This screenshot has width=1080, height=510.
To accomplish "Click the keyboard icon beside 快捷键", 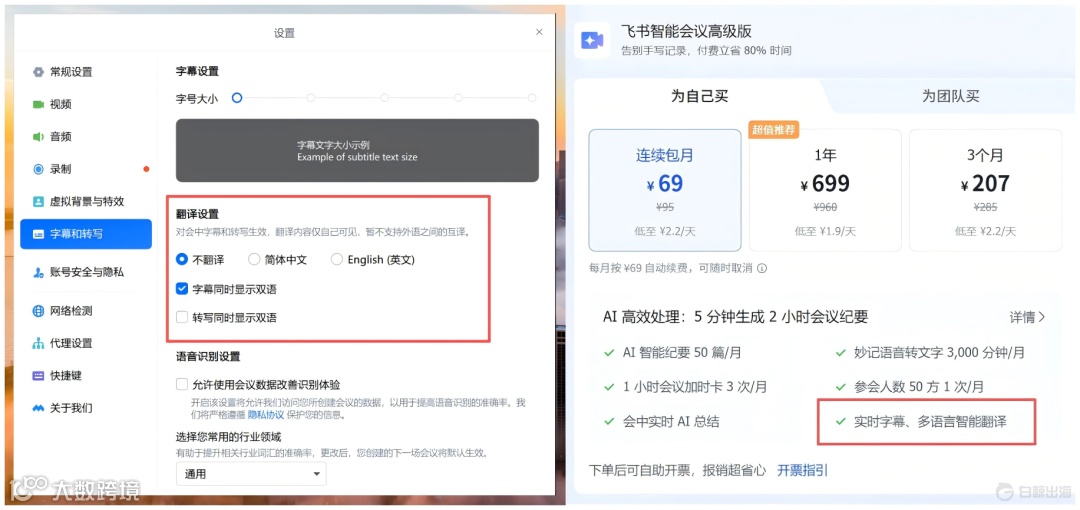I will [39, 376].
